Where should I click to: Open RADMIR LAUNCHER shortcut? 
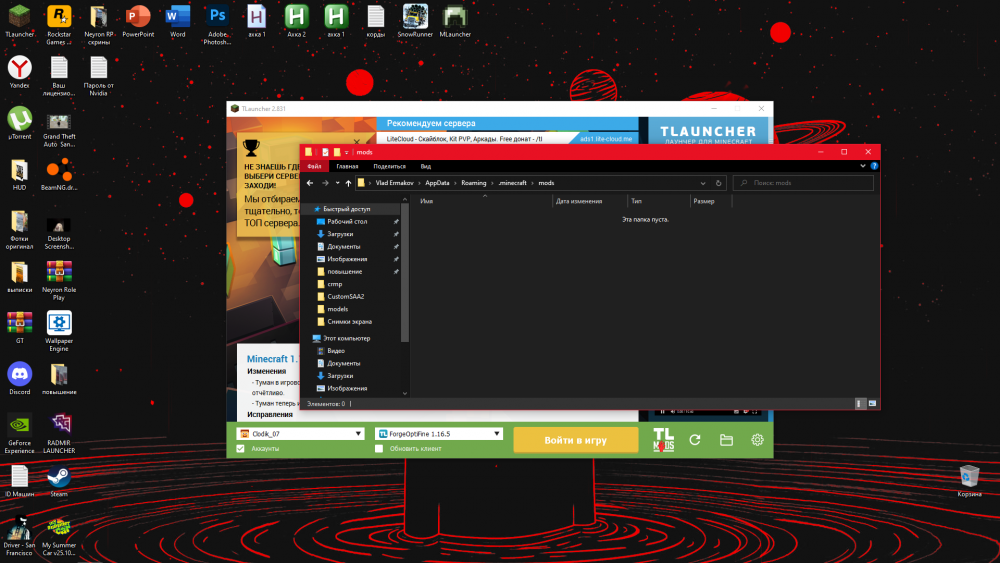tap(59, 434)
